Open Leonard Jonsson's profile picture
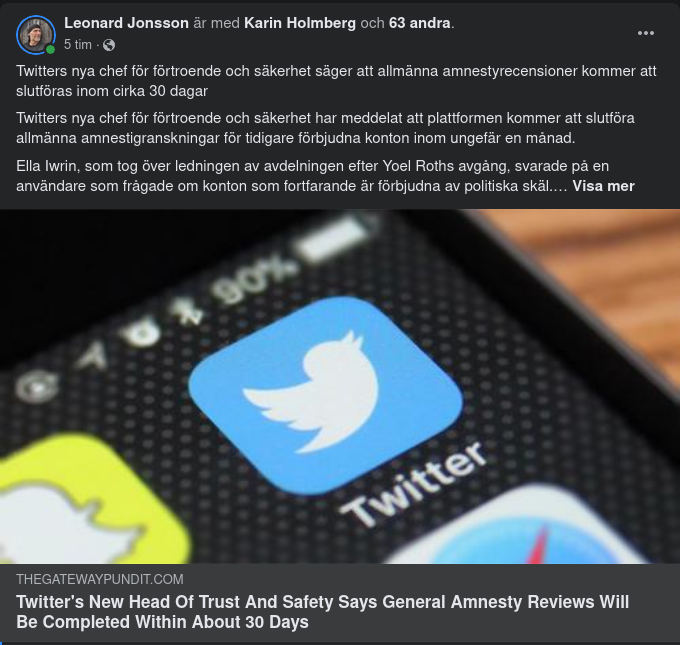Viewport: 680px width, 645px height. [x=36, y=35]
